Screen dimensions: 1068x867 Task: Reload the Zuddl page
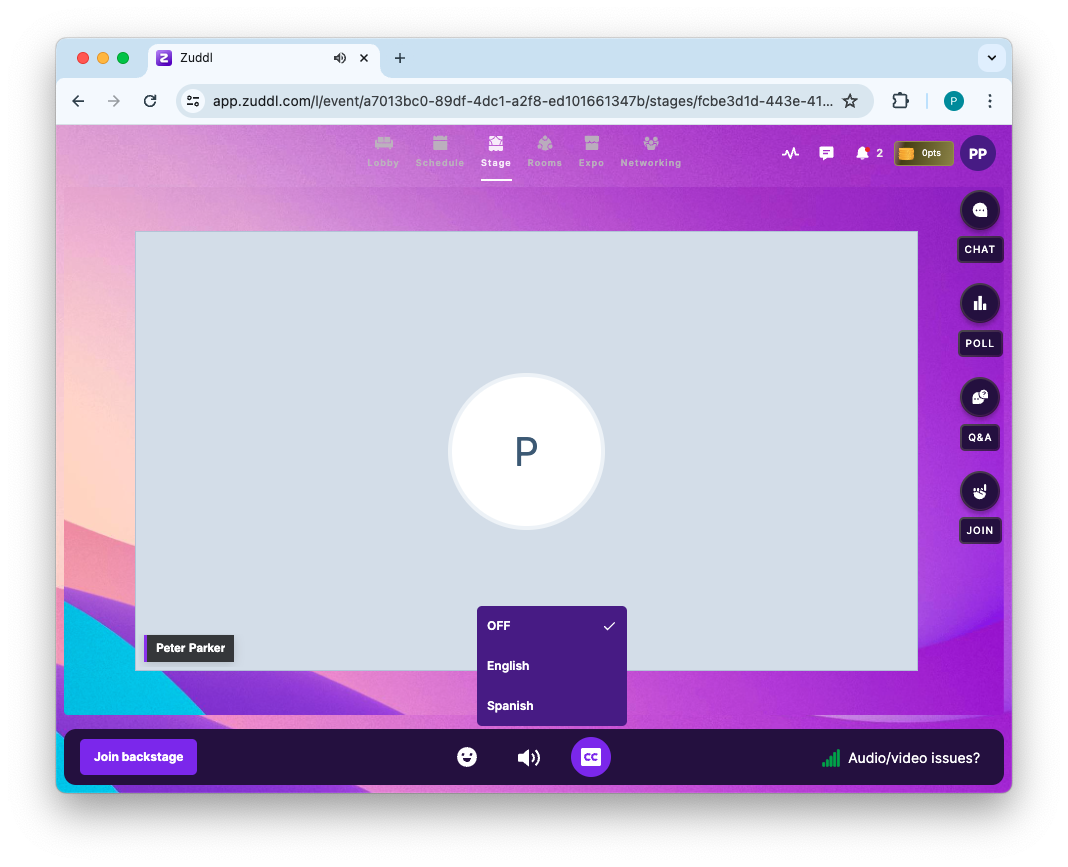tap(150, 101)
